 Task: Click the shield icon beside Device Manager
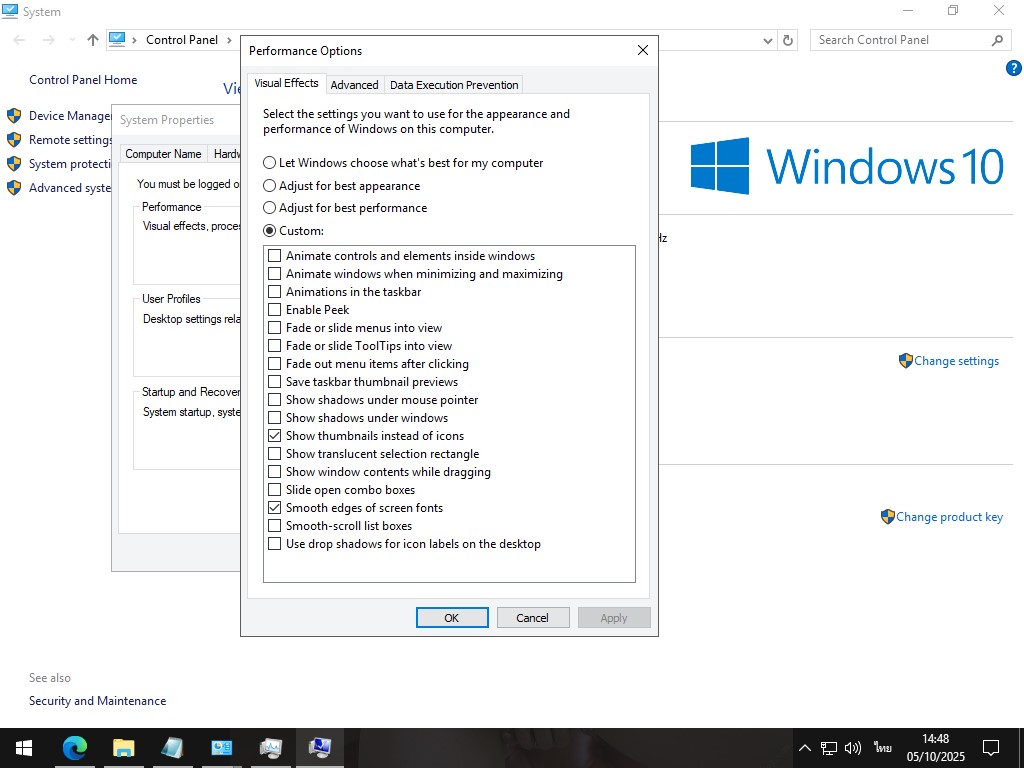tap(14, 116)
